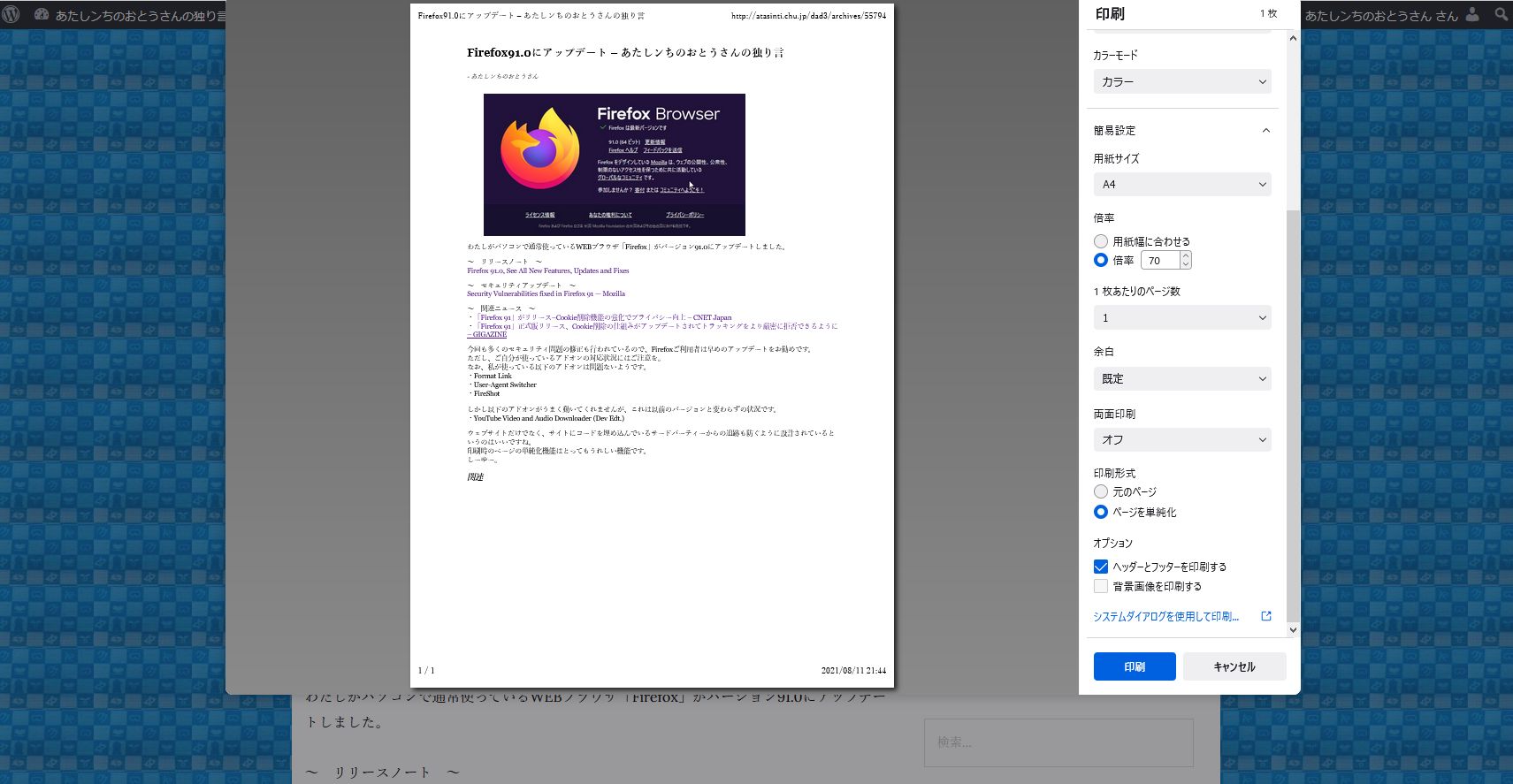The width and height of the screenshot is (1513, 784).
Task: Click the page URL text in preview header
Action: (x=809, y=16)
